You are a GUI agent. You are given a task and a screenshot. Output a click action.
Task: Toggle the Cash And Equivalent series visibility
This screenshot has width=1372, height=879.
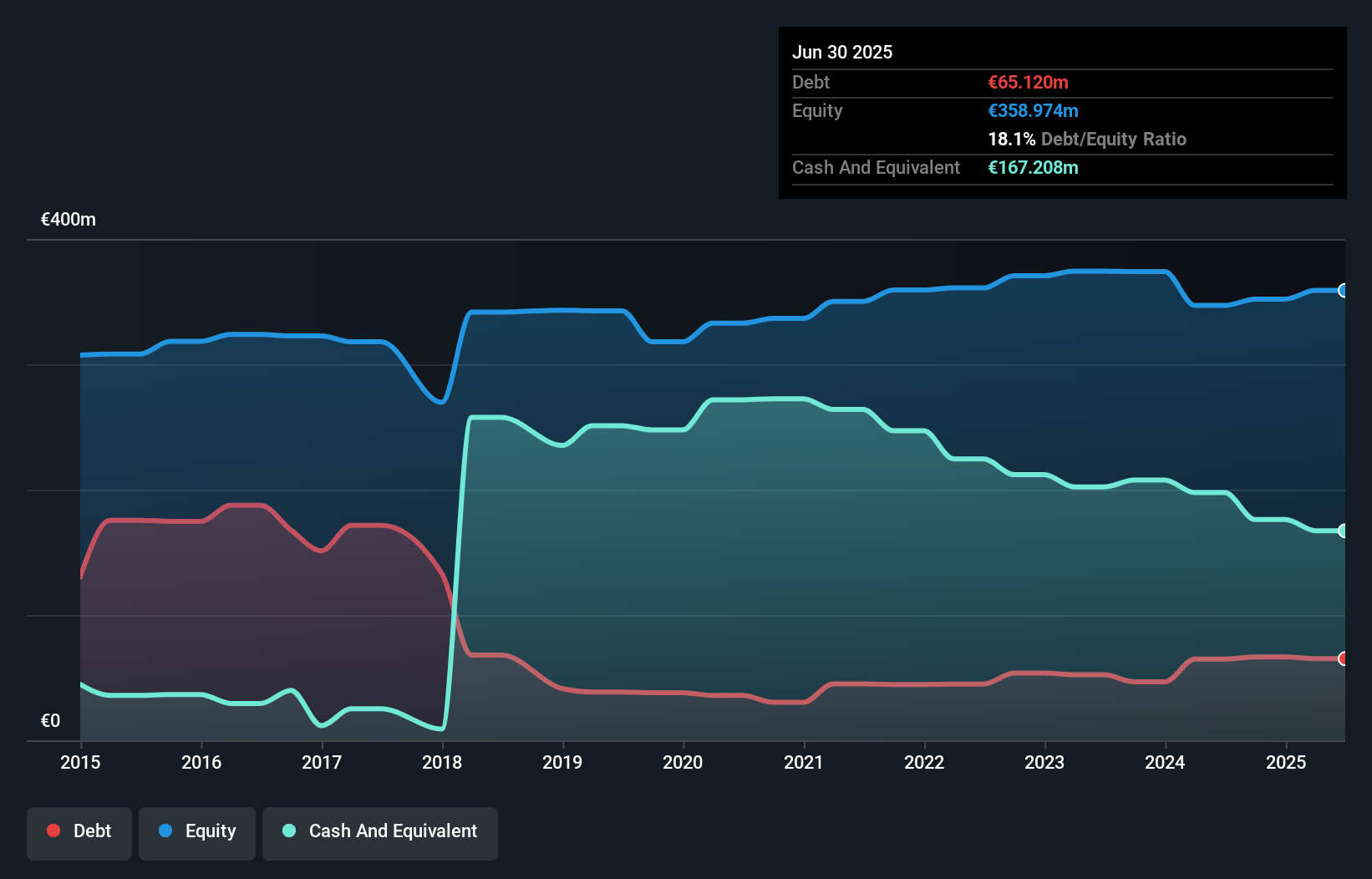pos(379,832)
